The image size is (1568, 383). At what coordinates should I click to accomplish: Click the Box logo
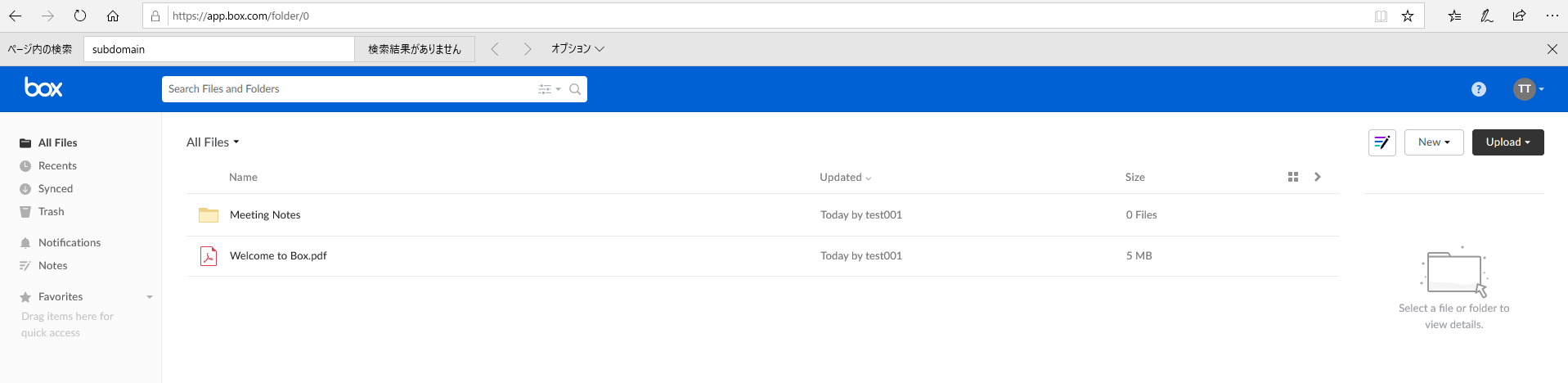[x=43, y=88]
